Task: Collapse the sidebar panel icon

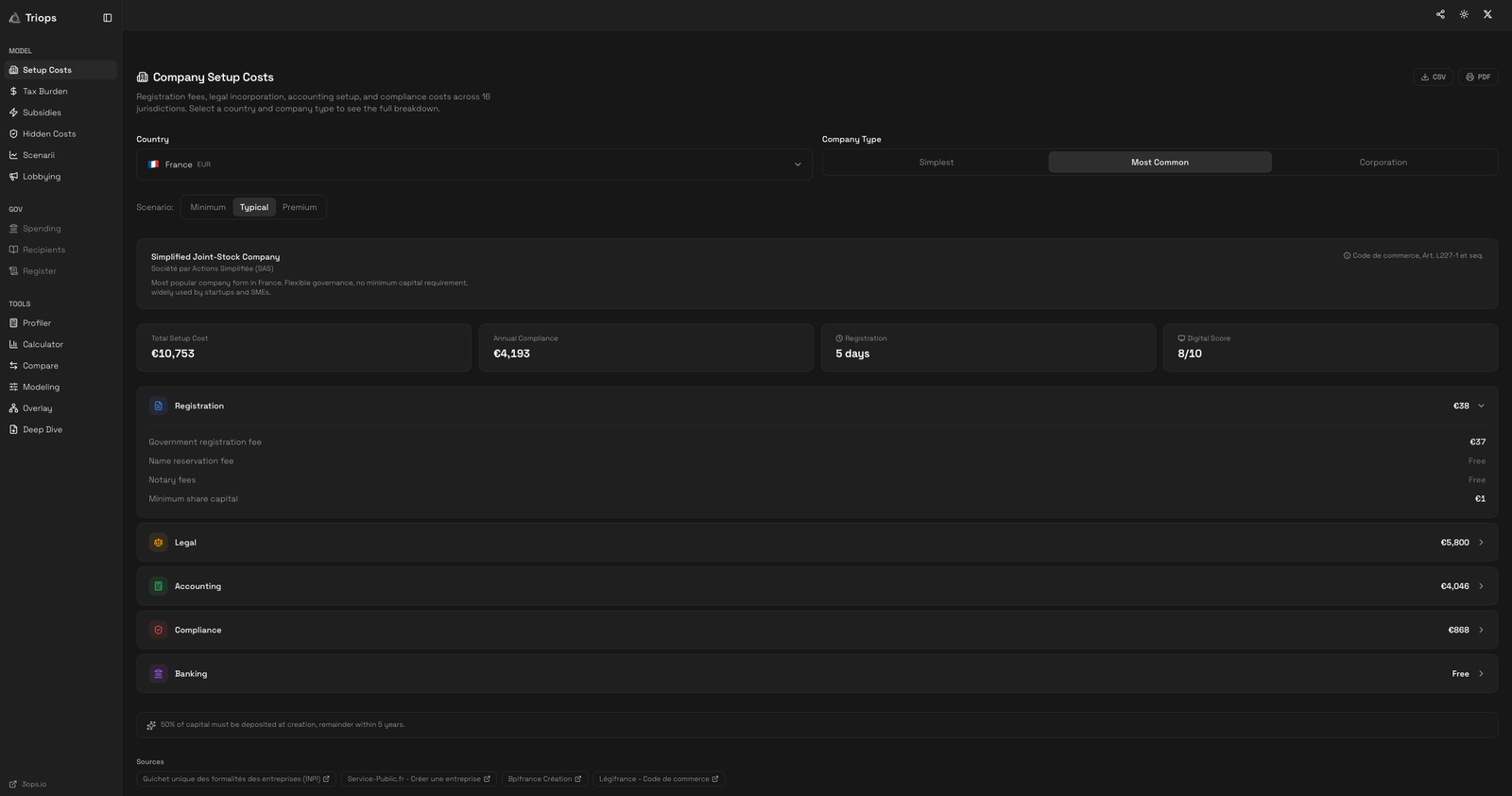Action: (x=107, y=18)
